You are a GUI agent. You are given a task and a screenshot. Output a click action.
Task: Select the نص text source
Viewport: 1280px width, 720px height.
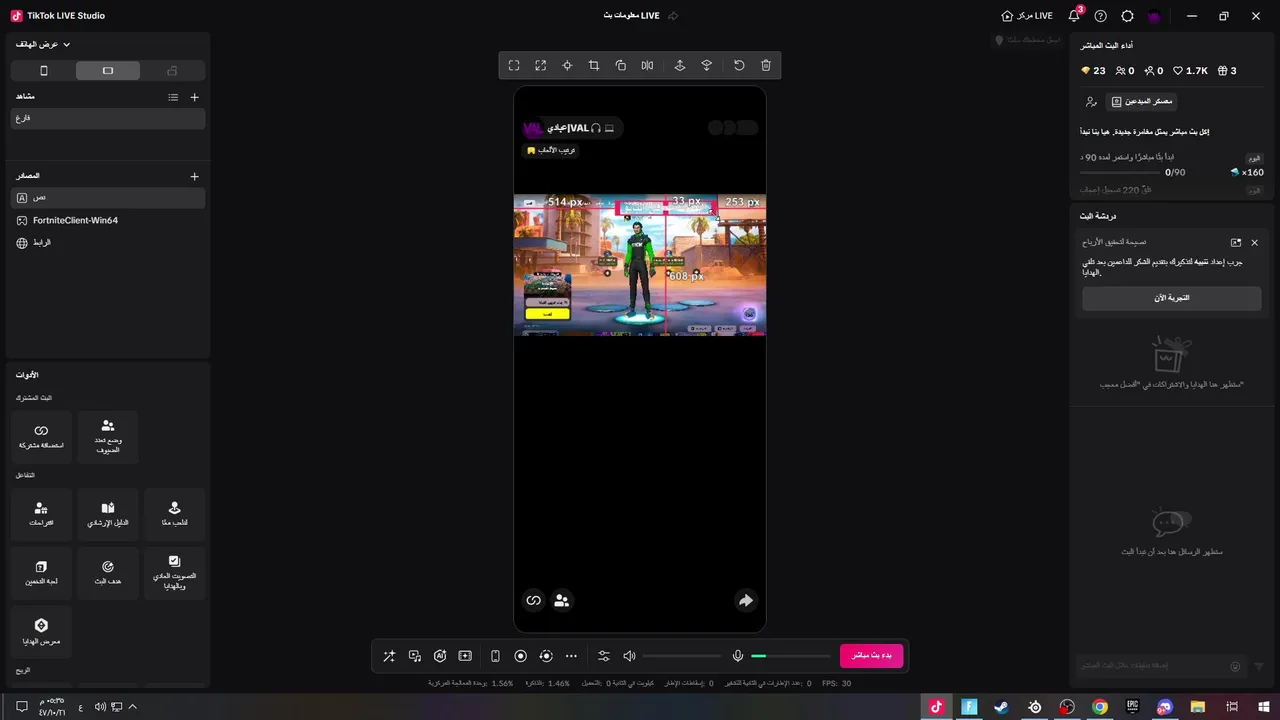coord(108,198)
